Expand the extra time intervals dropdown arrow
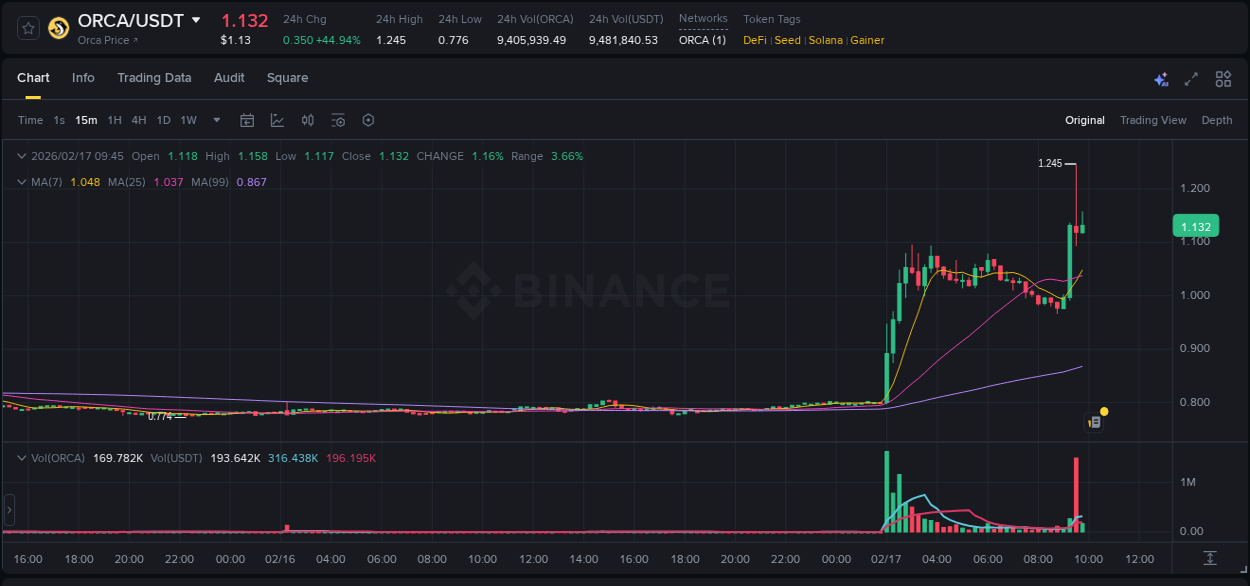 tap(215, 120)
